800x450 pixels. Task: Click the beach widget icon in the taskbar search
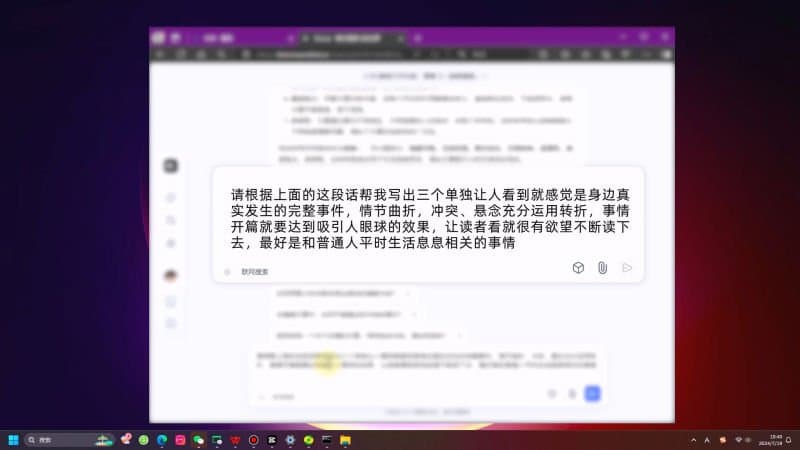point(104,440)
